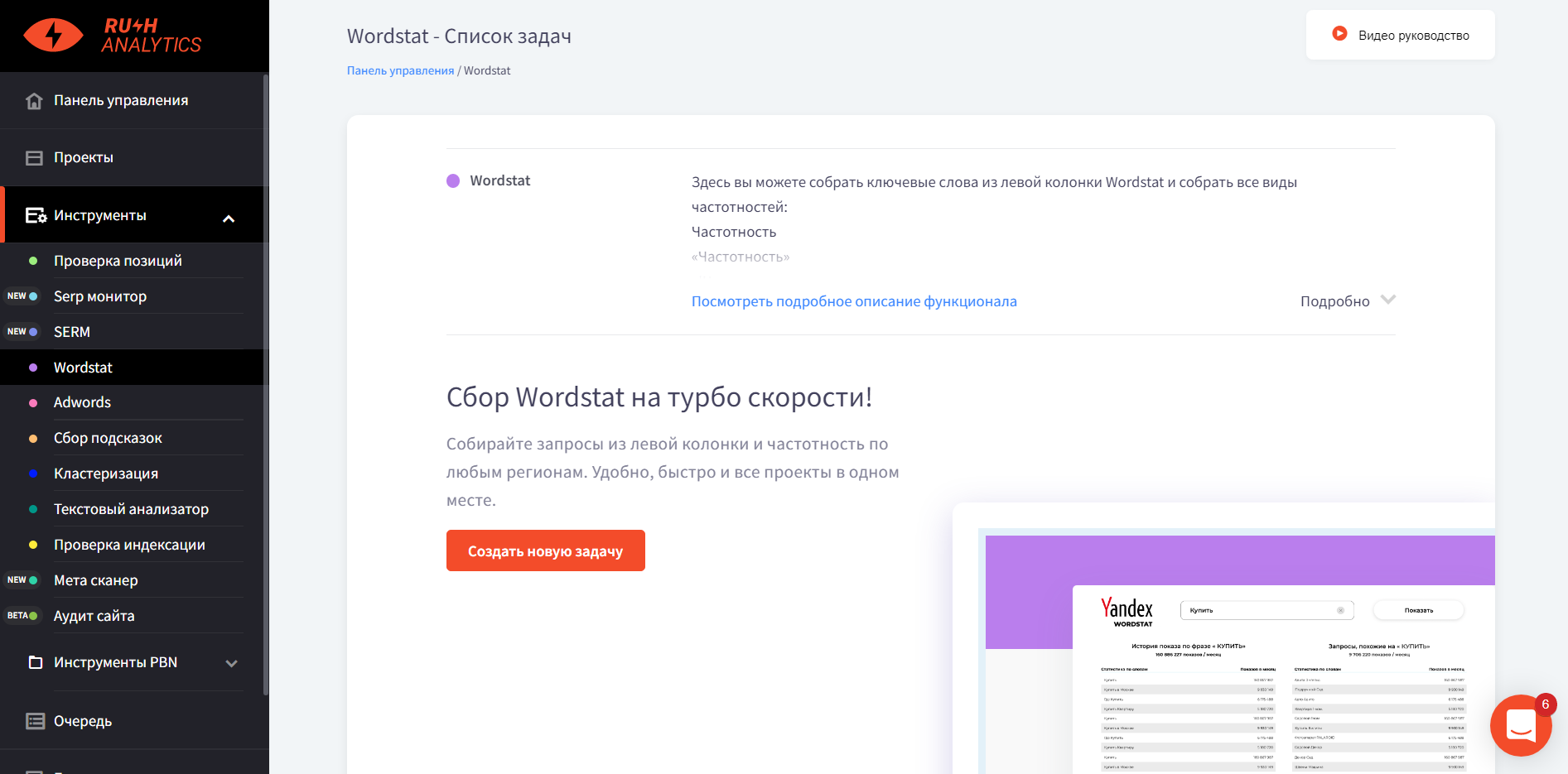Click the sidebar vertical scrollbar
The image size is (1568, 774).
tap(265, 385)
